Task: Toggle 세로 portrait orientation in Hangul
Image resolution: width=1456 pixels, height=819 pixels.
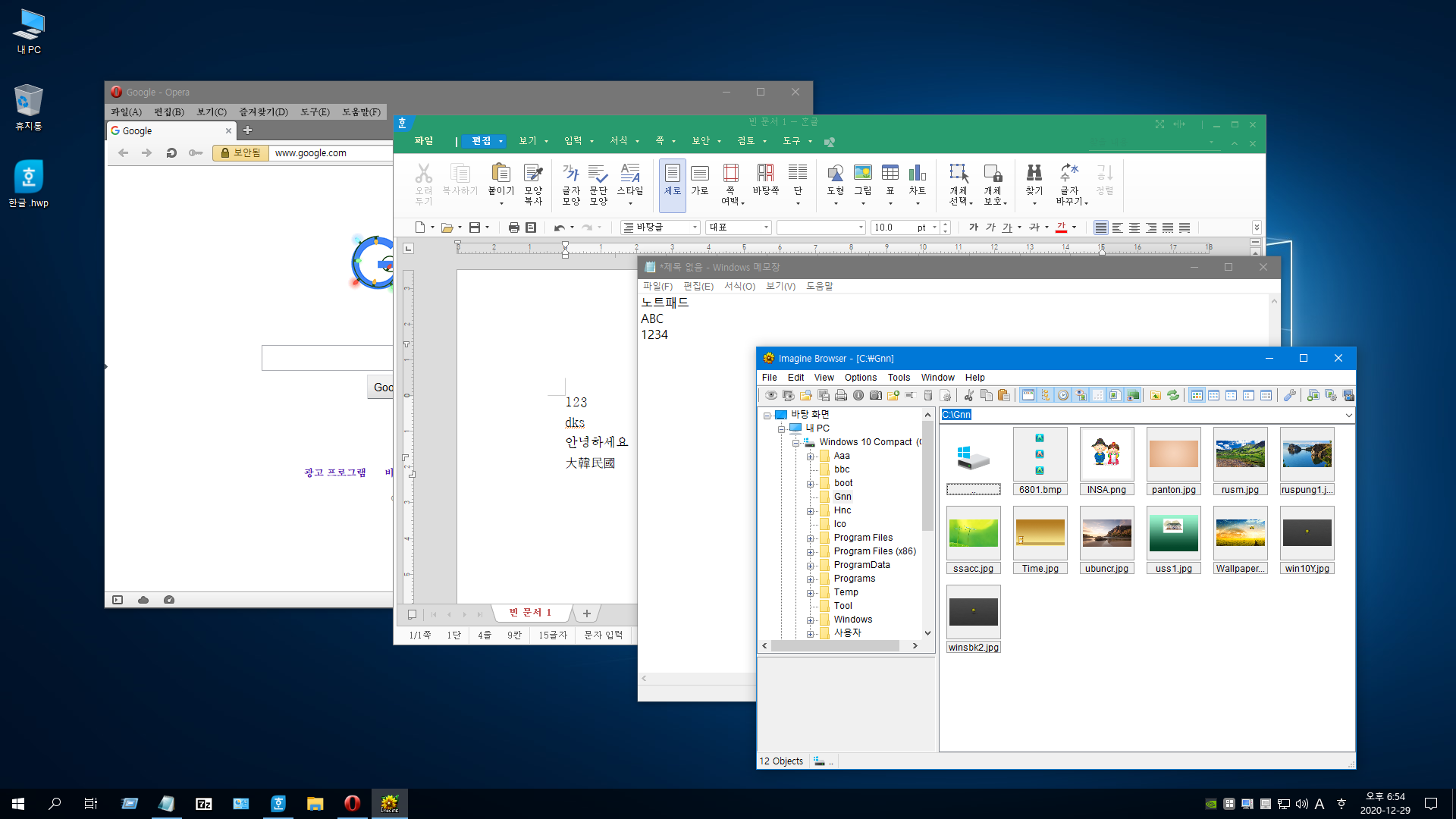Action: pos(673,184)
